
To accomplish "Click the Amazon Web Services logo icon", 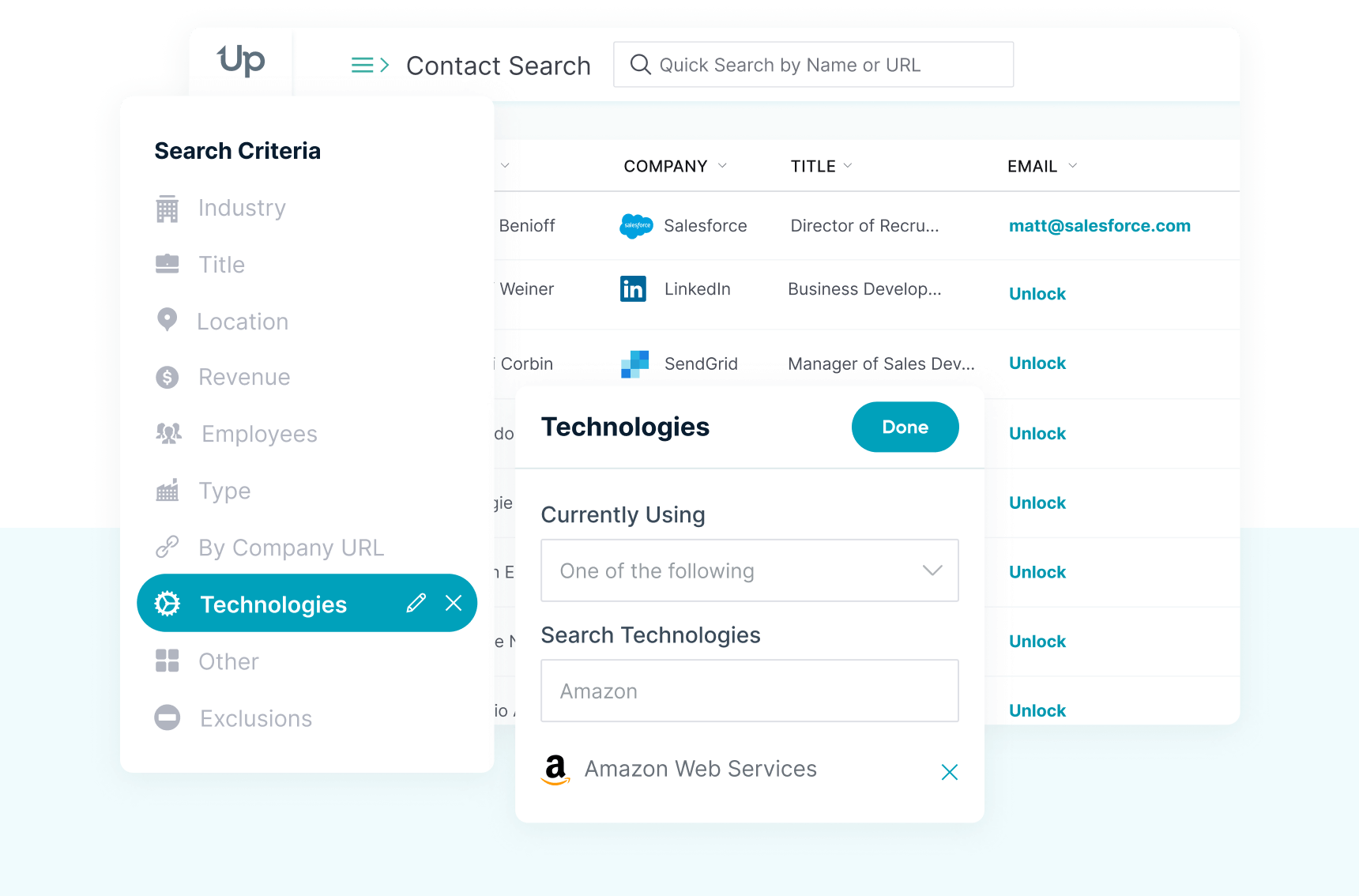I will click(x=556, y=770).
